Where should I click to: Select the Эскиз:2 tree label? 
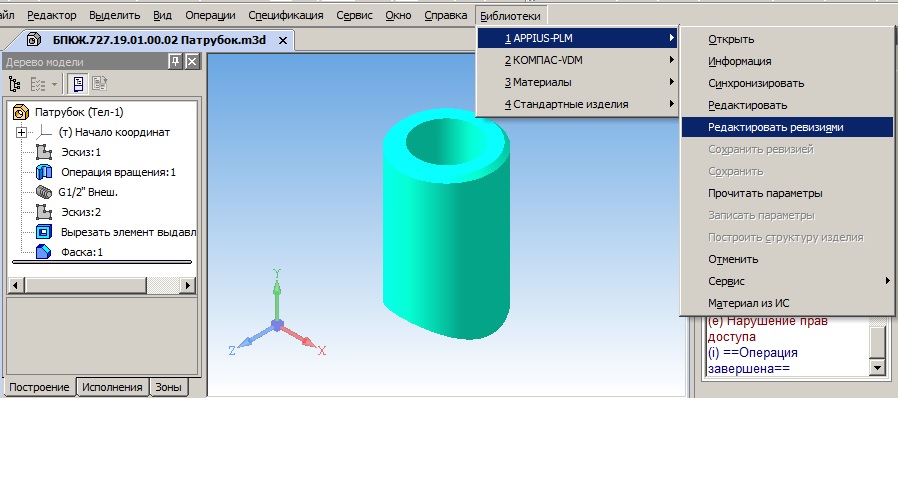pos(81,213)
